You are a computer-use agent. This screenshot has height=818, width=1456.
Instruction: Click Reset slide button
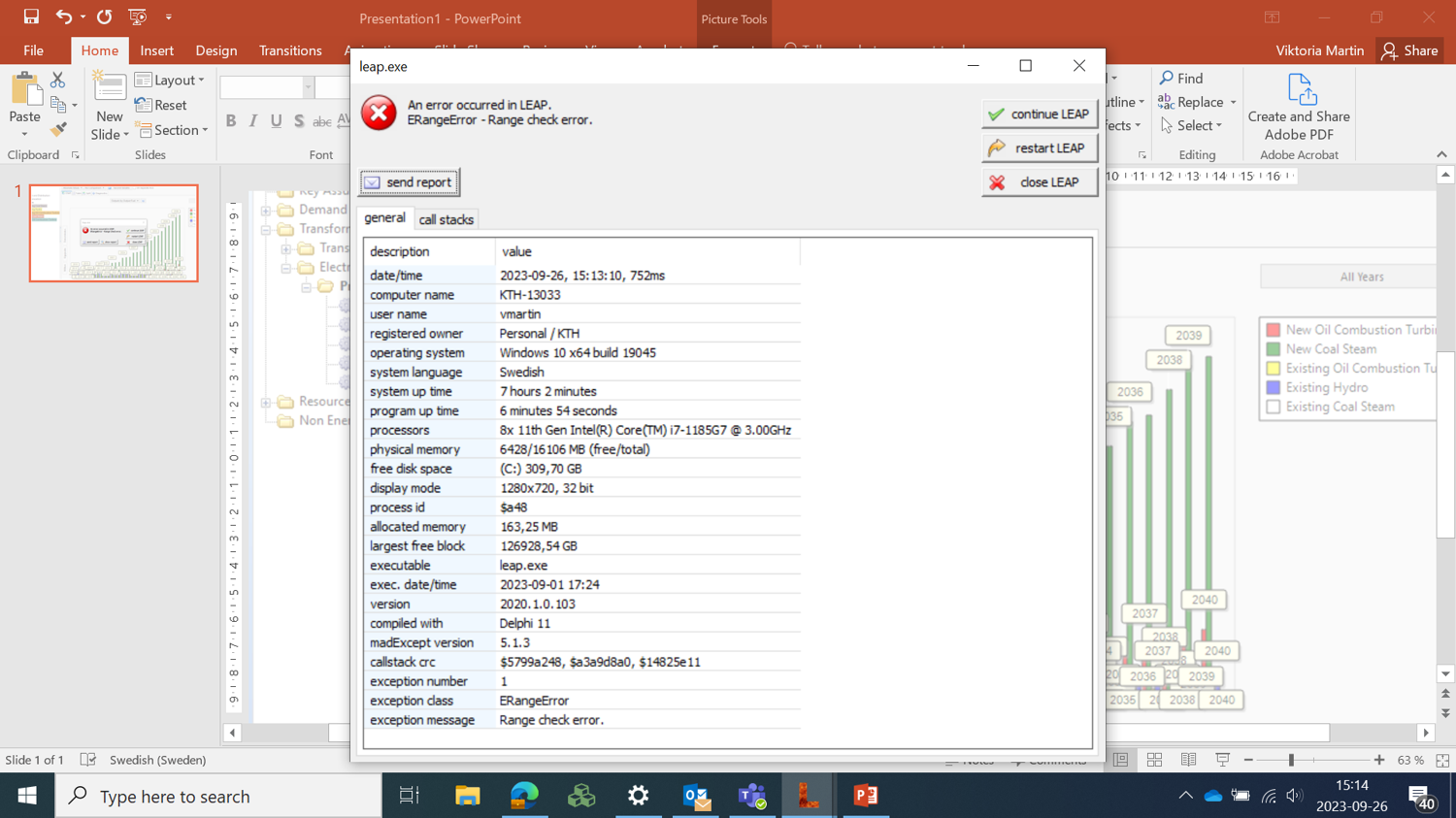(161, 105)
